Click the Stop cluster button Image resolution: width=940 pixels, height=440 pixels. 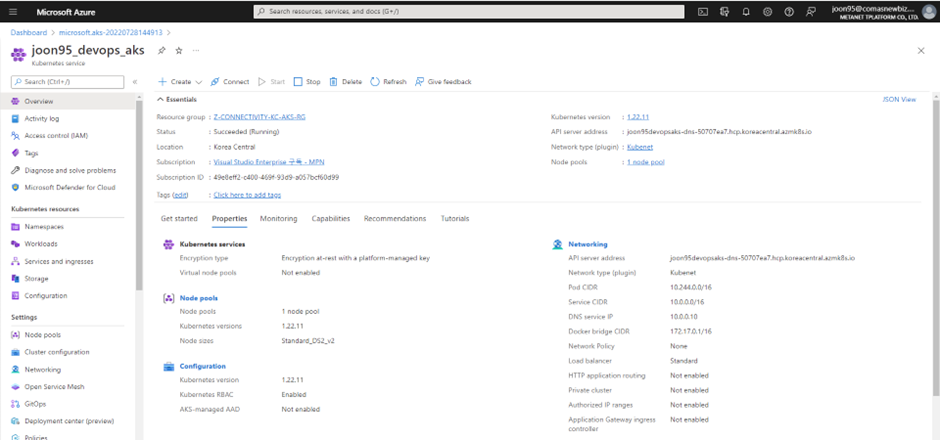pyautogui.click(x=307, y=82)
